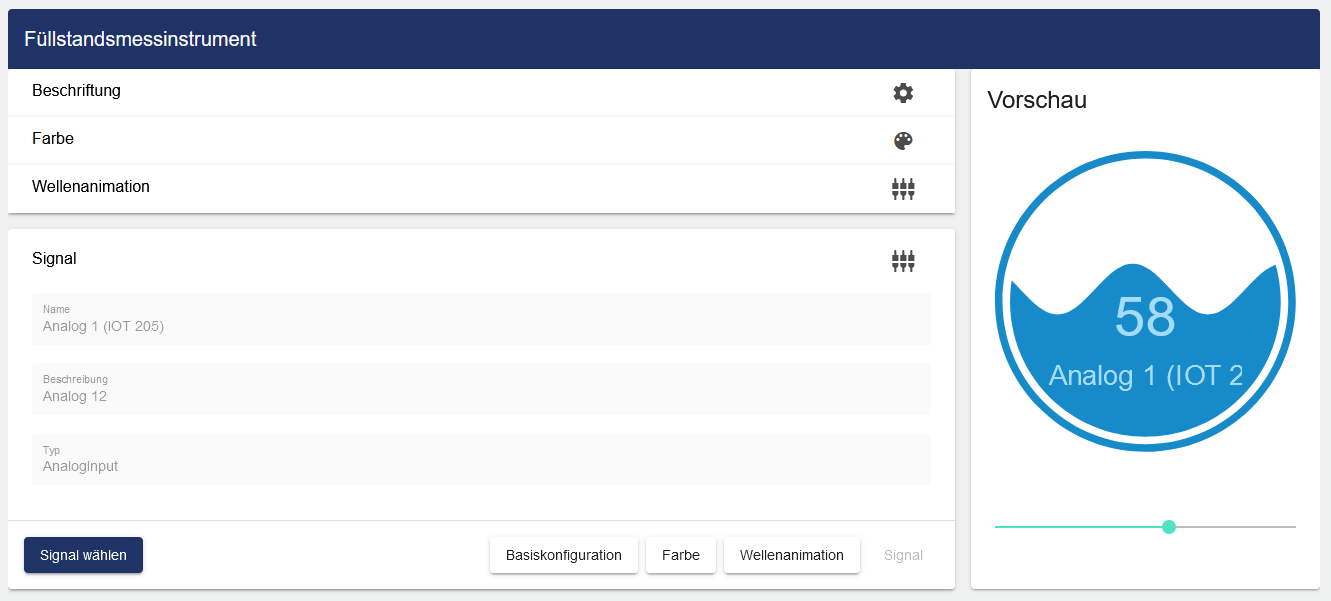Open Wellenanimation via the bottom button
Screen dimensions: 1331x601
coord(792,555)
